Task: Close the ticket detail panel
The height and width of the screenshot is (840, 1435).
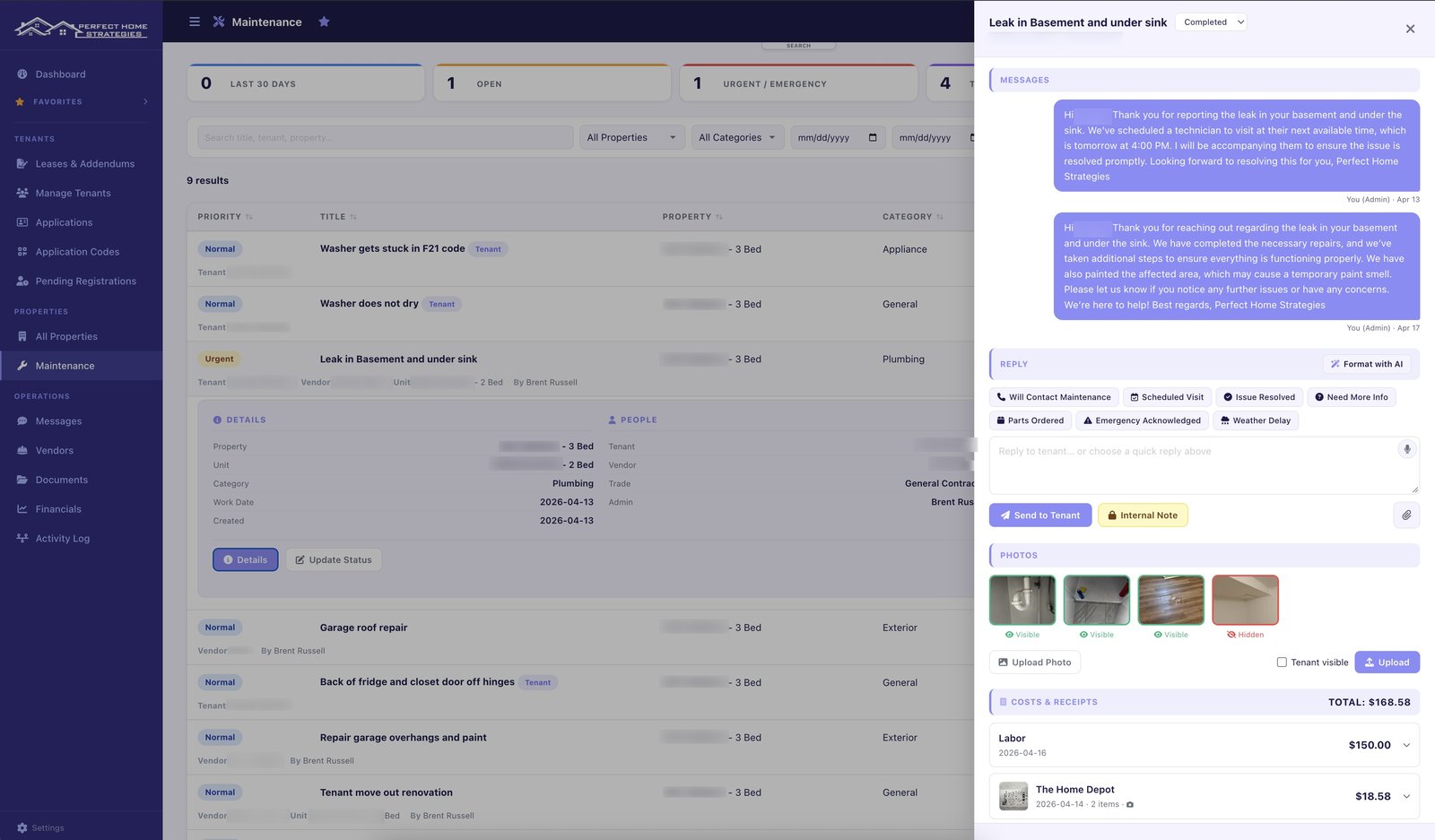Action: pyautogui.click(x=1410, y=29)
